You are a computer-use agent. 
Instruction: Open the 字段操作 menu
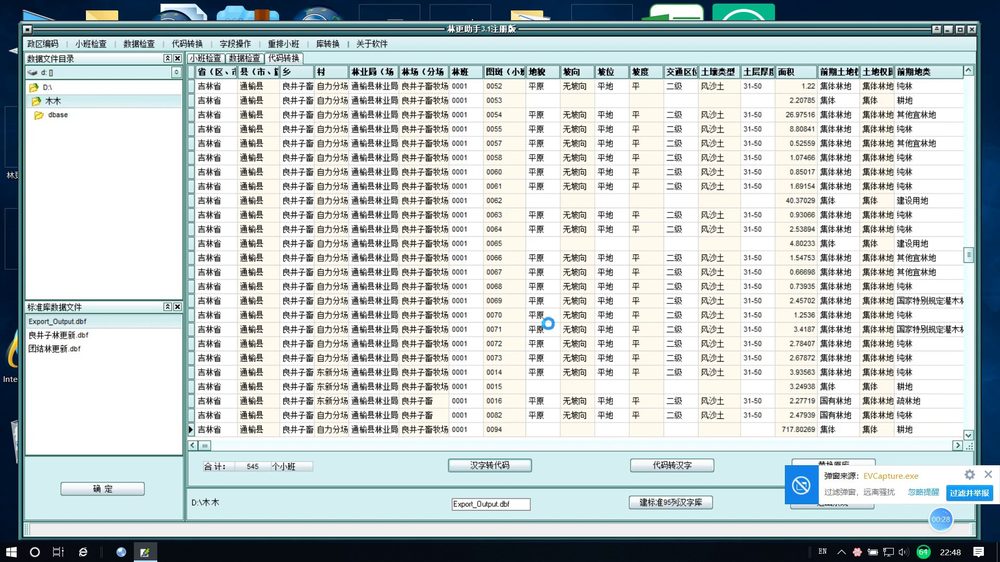pos(235,44)
